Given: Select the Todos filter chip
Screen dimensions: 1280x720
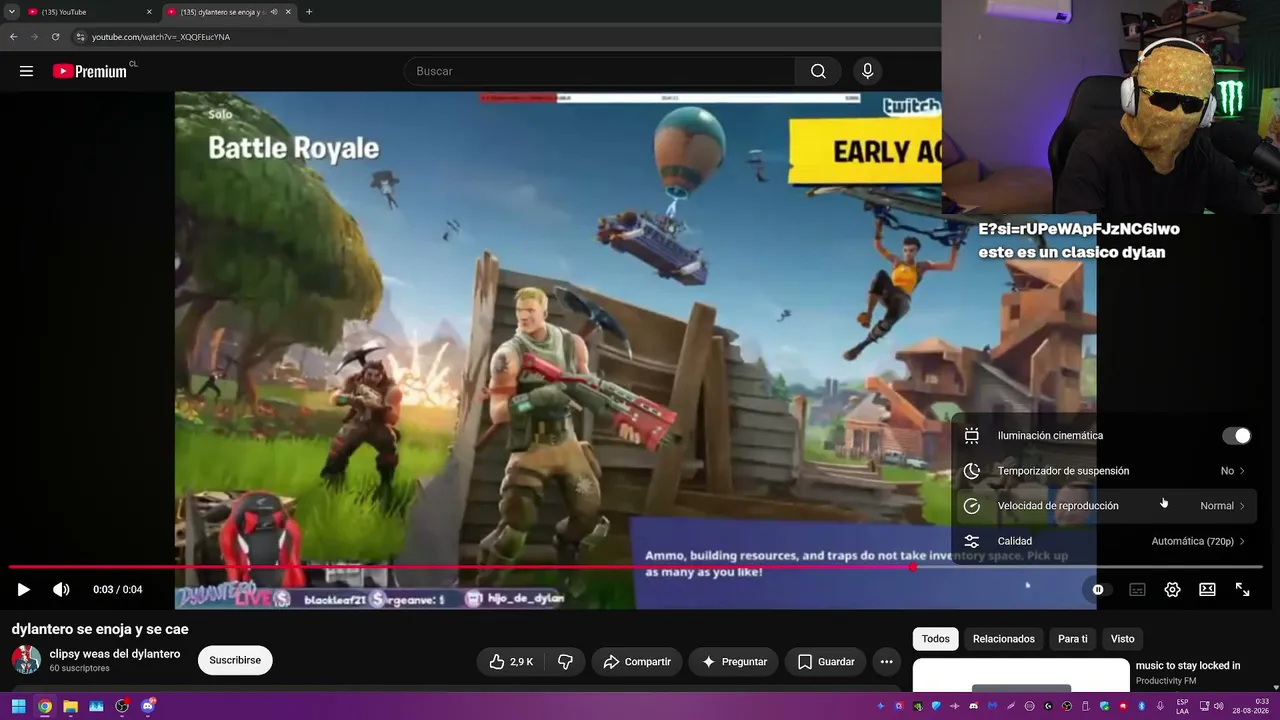Looking at the screenshot, I should 936,638.
